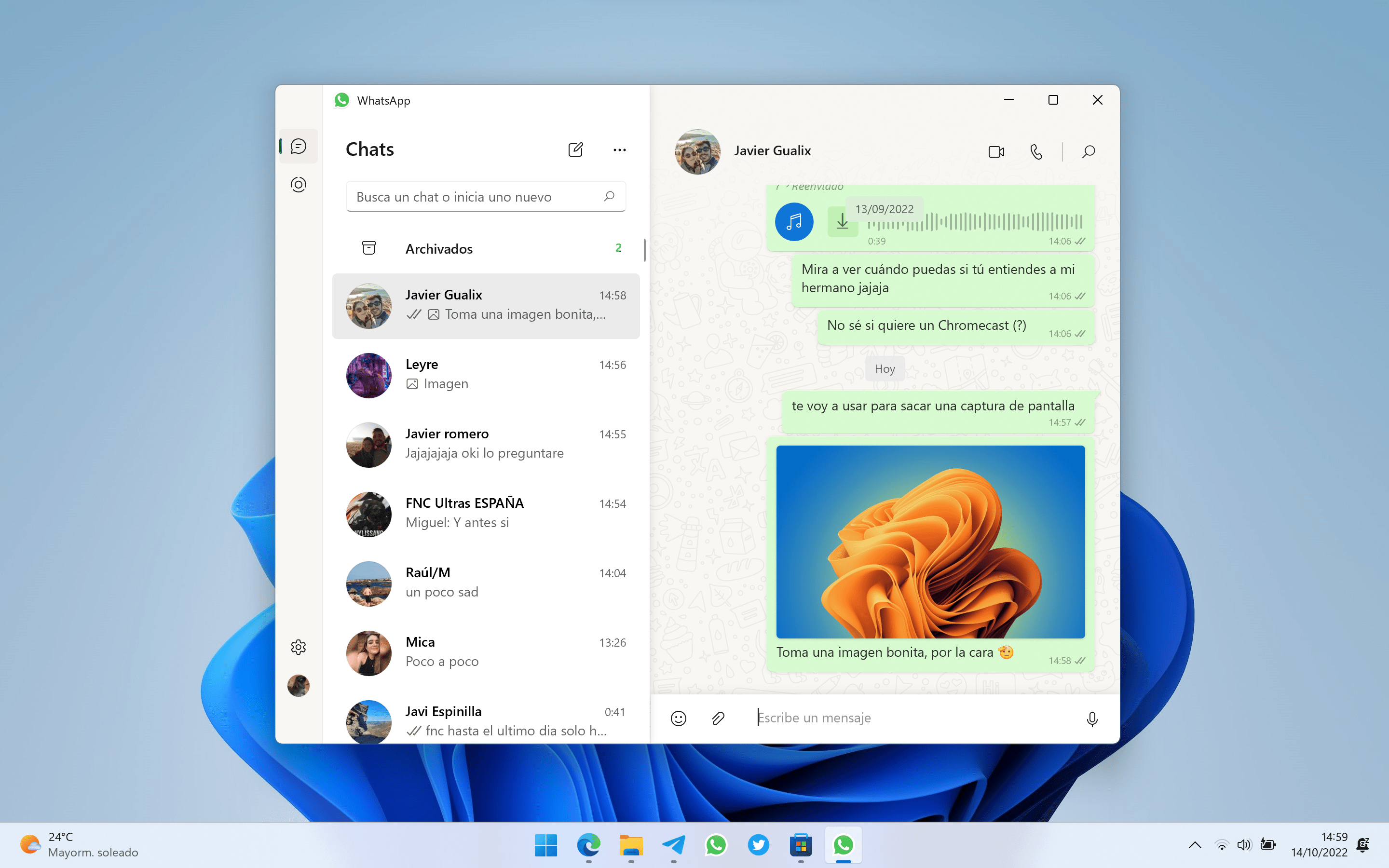
Task: Start a voice call in chat header
Action: (1036, 151)
